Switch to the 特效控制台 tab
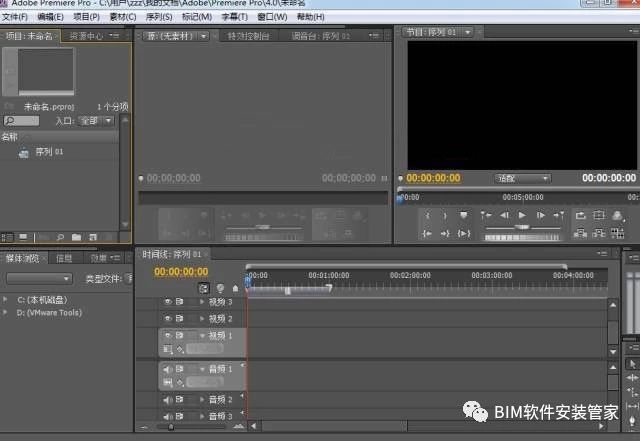The image size is (640, 441). point(248,36)
